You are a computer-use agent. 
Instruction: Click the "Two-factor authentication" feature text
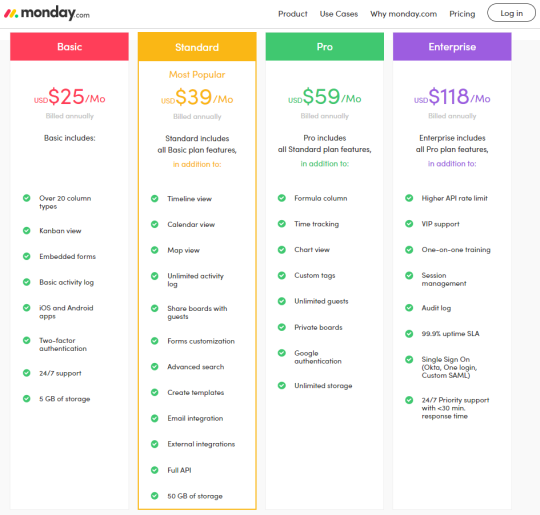(x=63, y=344)
